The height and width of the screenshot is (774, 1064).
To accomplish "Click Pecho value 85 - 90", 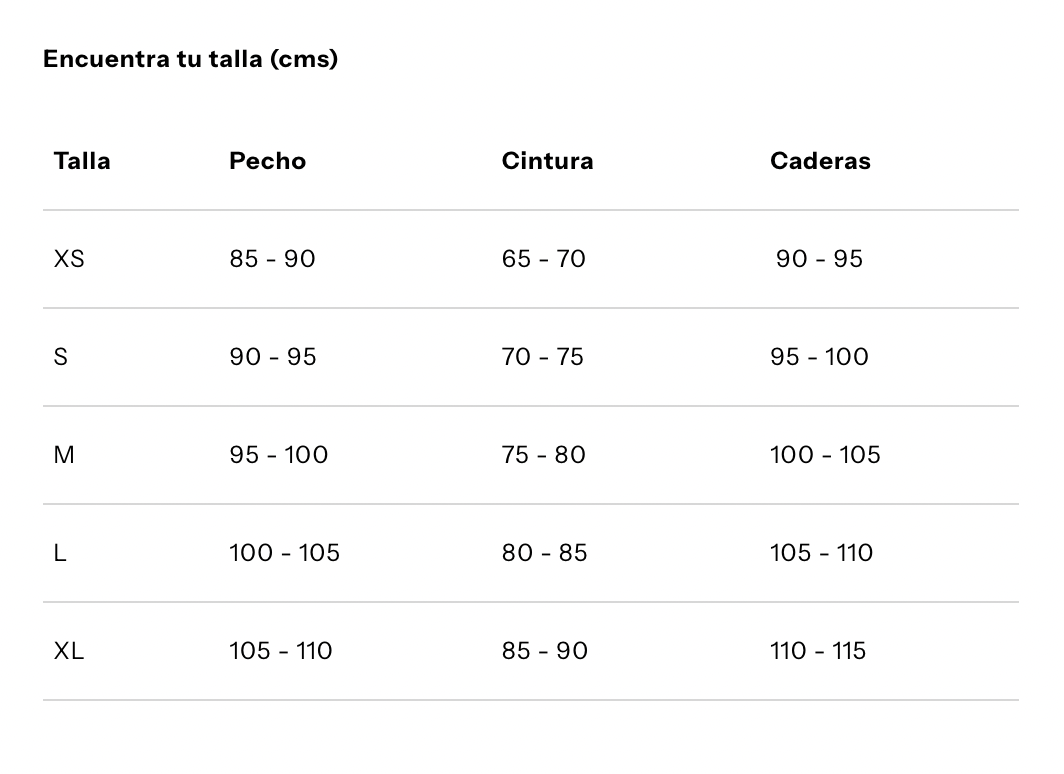I will (272, 258).
